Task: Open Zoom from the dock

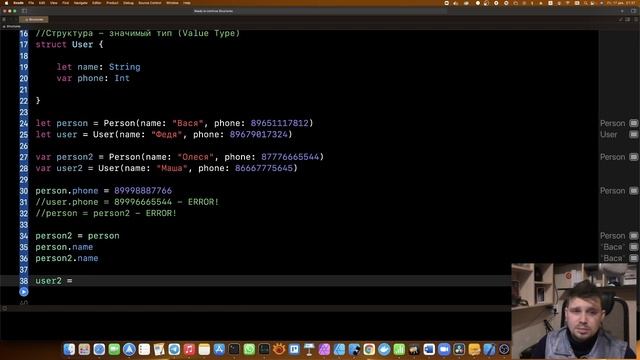Action: click(x=444, y=349)
